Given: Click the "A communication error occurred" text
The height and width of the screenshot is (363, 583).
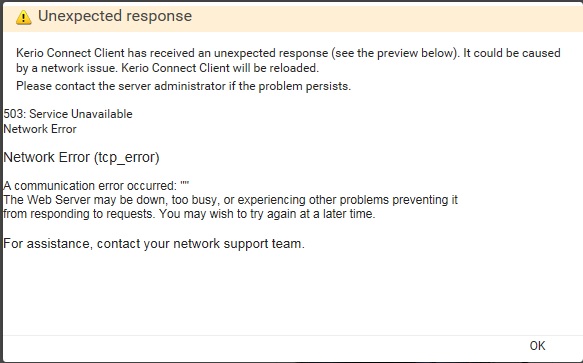Looking at the screenshot, I should pos(90,185).
